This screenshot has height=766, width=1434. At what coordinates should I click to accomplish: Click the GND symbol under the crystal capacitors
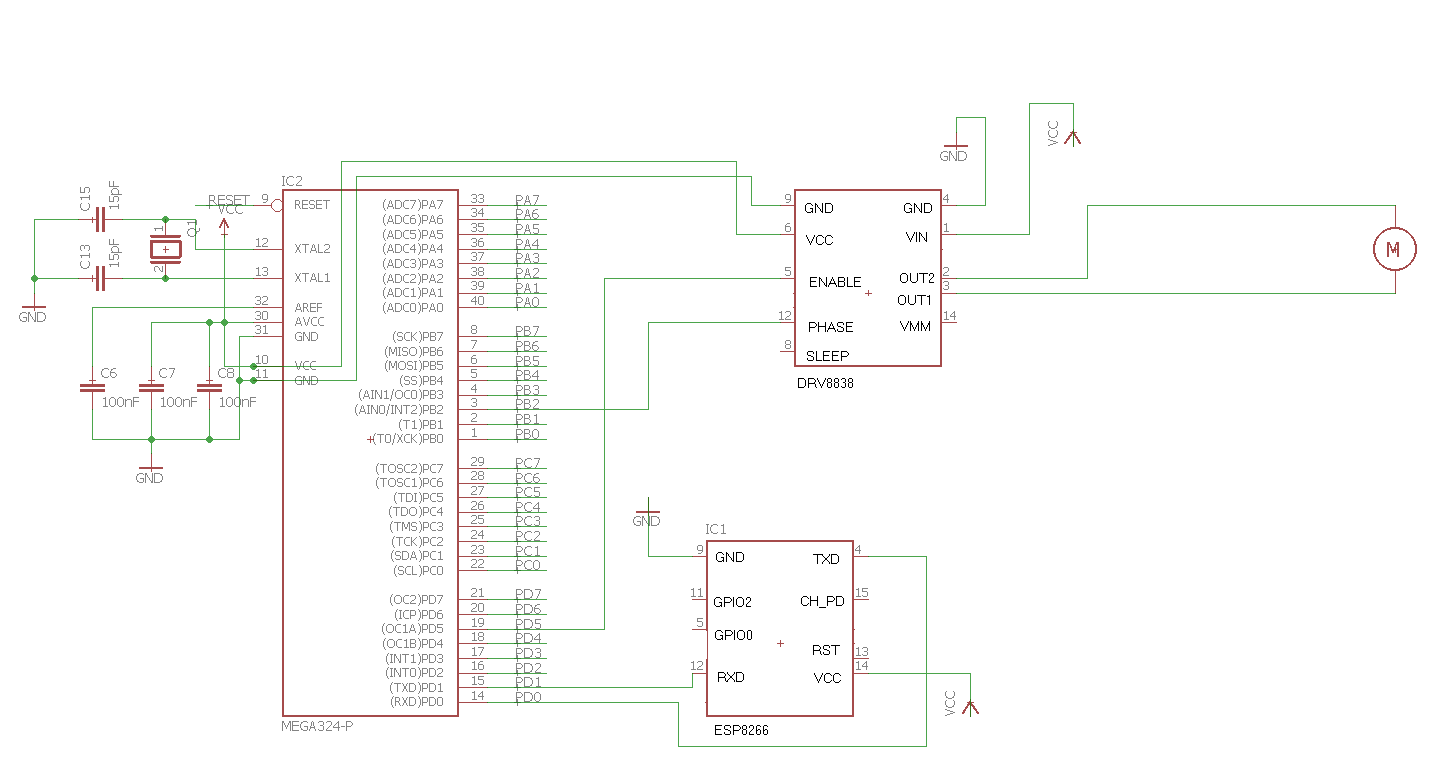tap(33, 313)
